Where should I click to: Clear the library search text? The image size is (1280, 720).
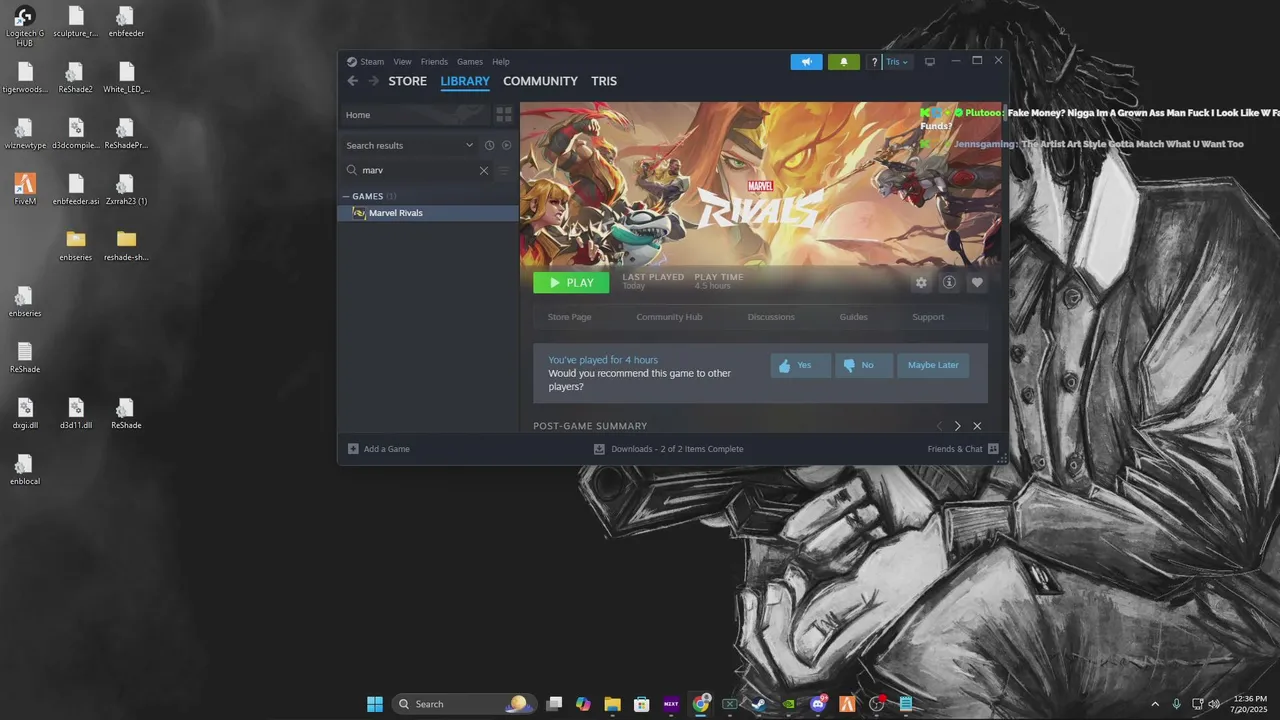(x=484, y=171)
